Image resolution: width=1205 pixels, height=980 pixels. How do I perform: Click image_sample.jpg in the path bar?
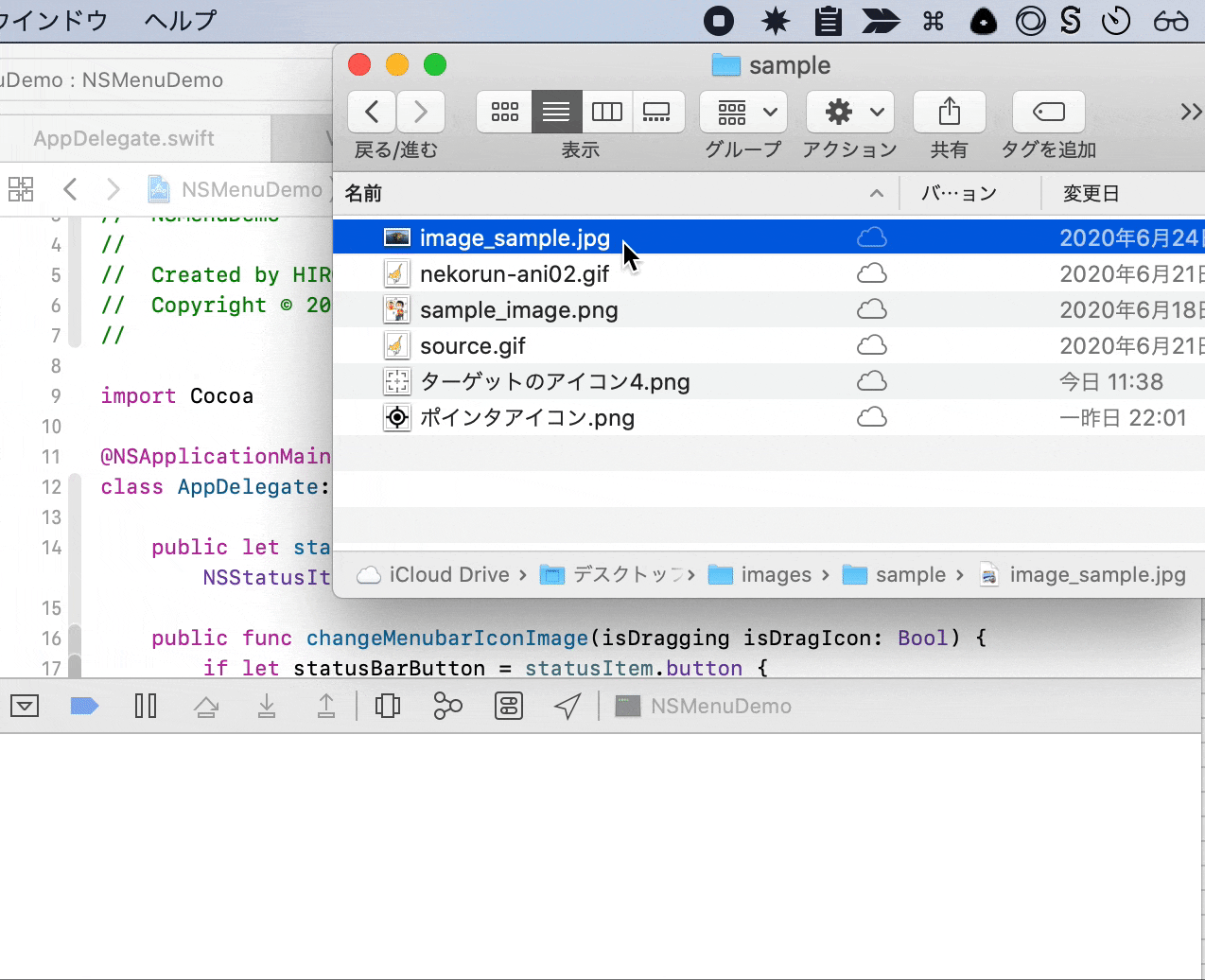[x=1082, y=574]
